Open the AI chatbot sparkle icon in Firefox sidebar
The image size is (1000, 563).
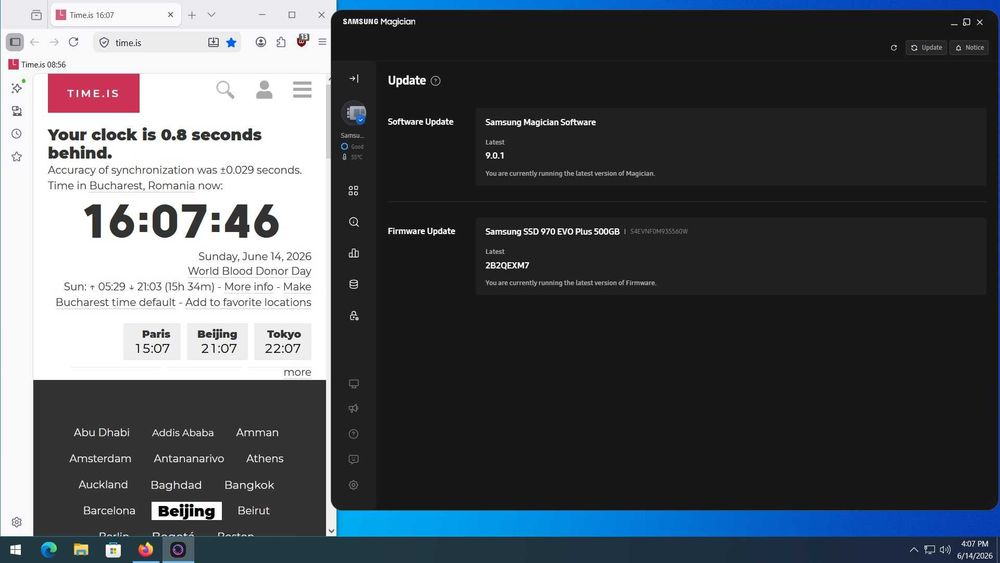pos(17,87)
